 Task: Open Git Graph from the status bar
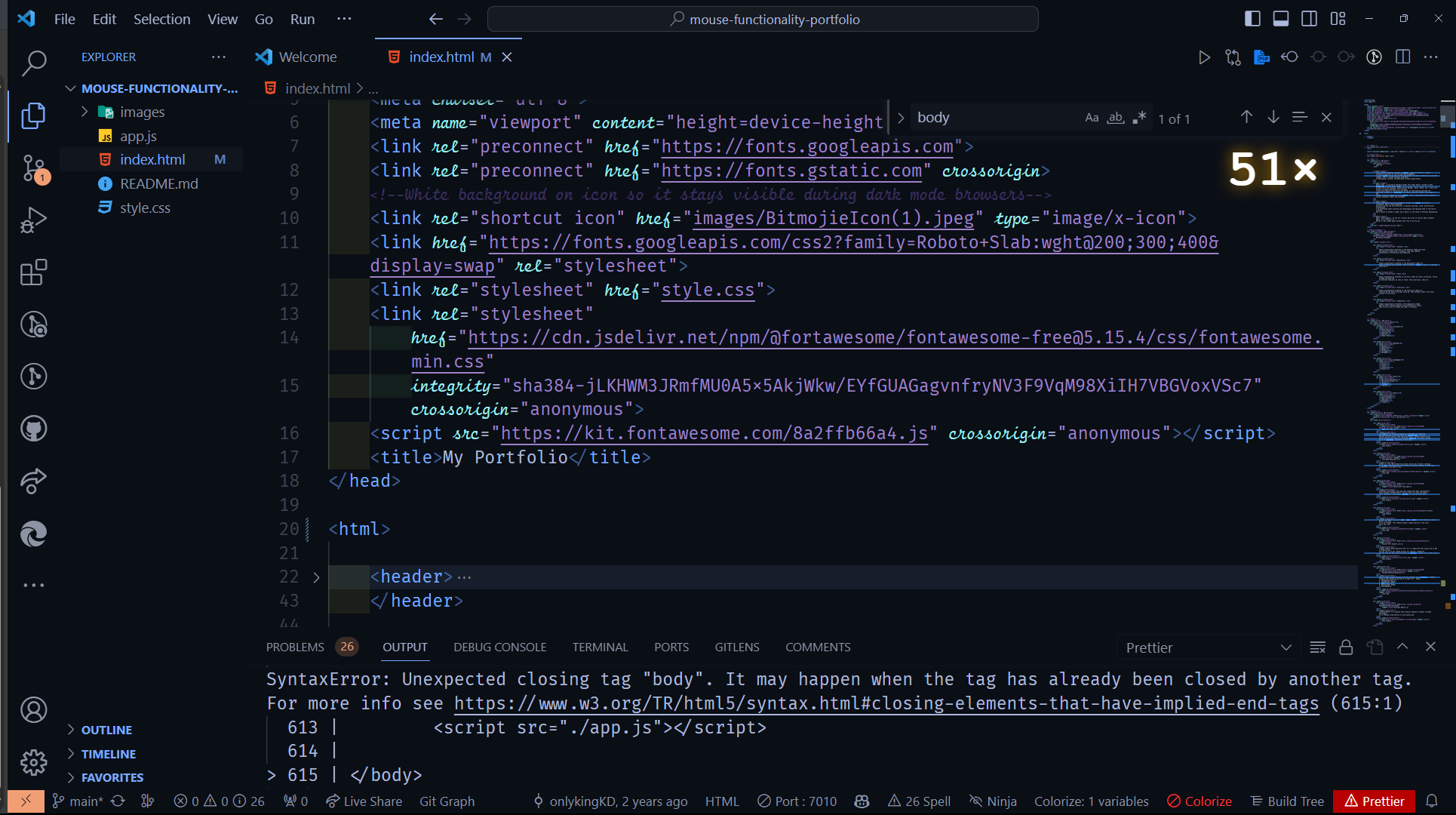[447, 801]
